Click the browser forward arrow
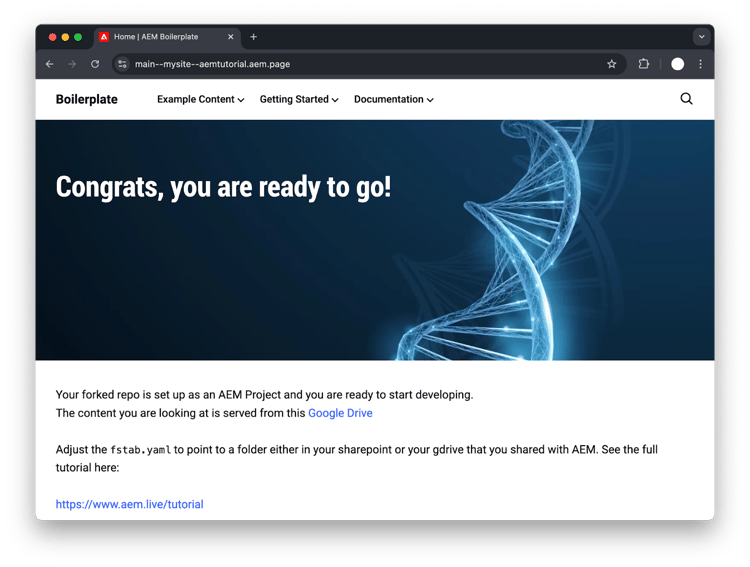 point(72,64)
